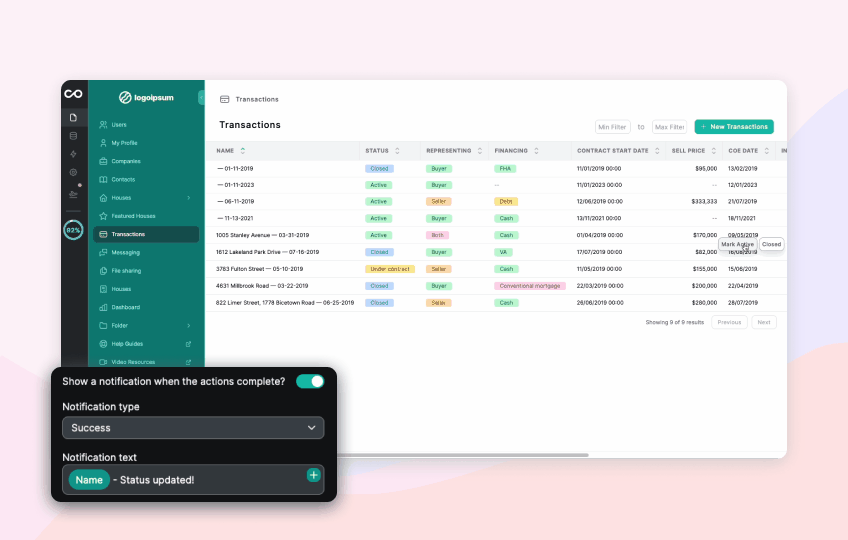Expand the Houses submenu chevron
Image resolution: width=848 pixels, height=540 pixels.
[x=189, y=198]
